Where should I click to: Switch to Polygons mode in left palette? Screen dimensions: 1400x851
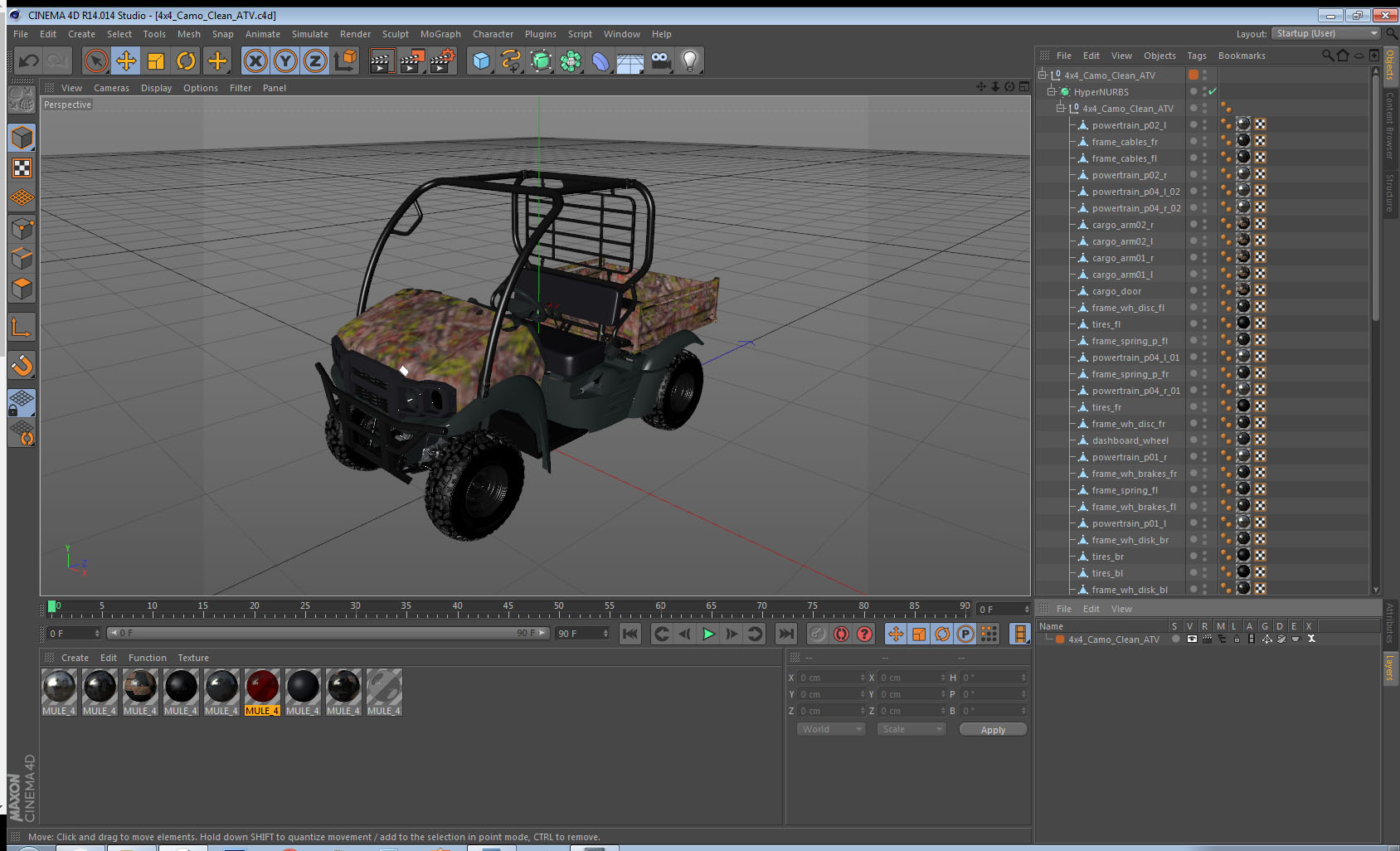point(22,288)
